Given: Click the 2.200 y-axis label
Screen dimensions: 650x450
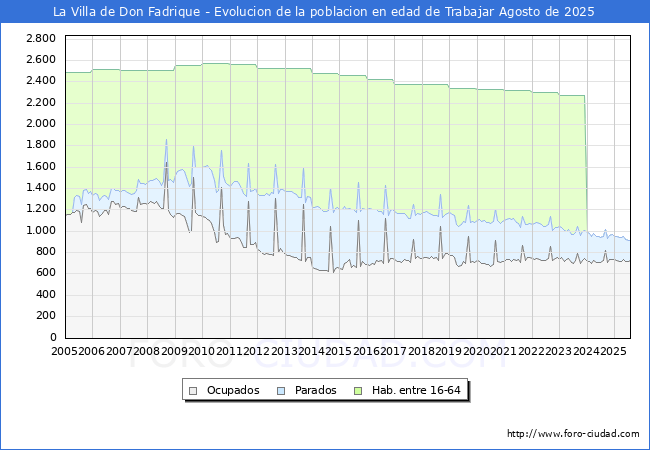Looking at the screenshot, I should pyautogui.click(x=41, y=102).
